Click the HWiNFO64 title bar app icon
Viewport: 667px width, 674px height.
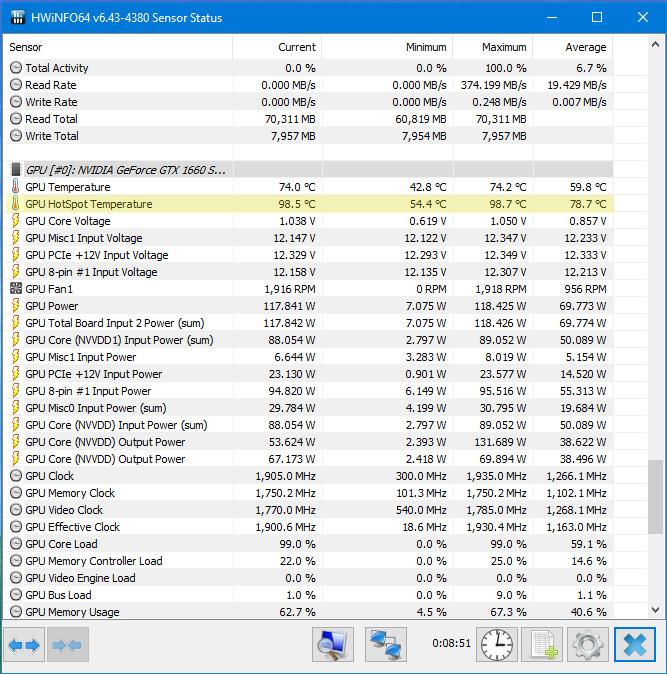coord(18,18)
